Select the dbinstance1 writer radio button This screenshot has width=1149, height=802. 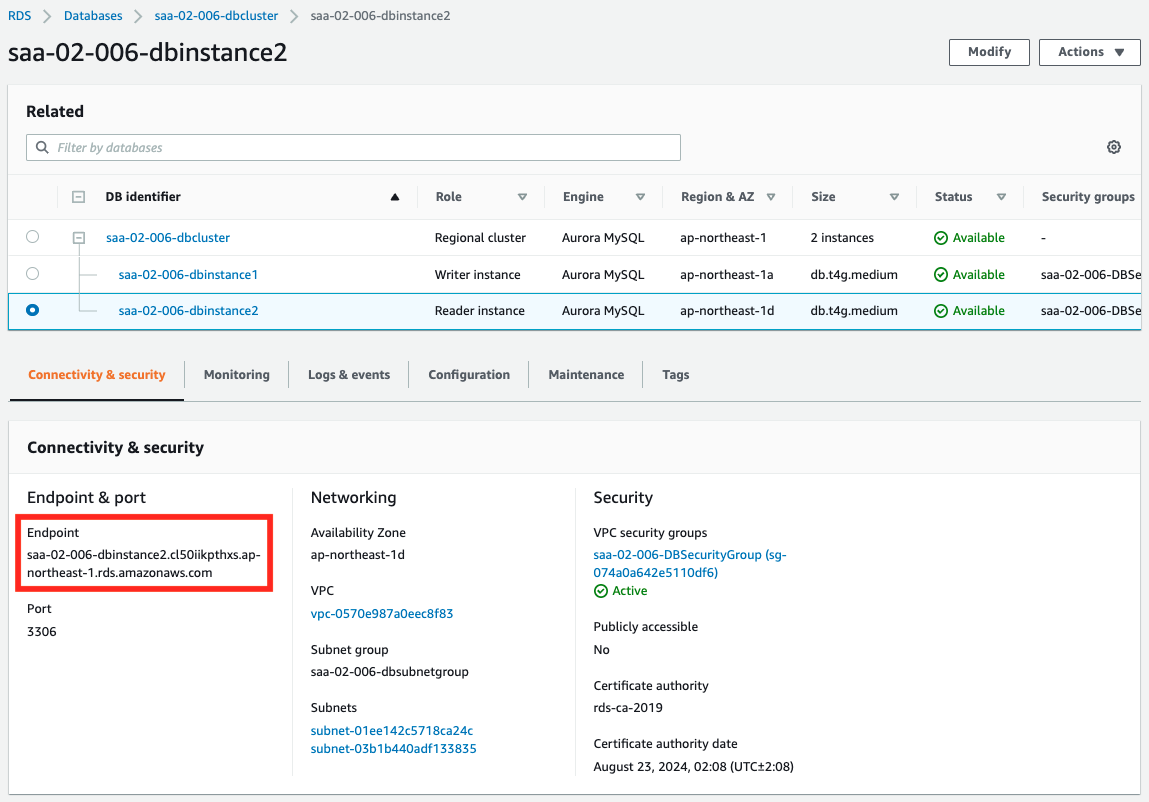tap(33, 274)
